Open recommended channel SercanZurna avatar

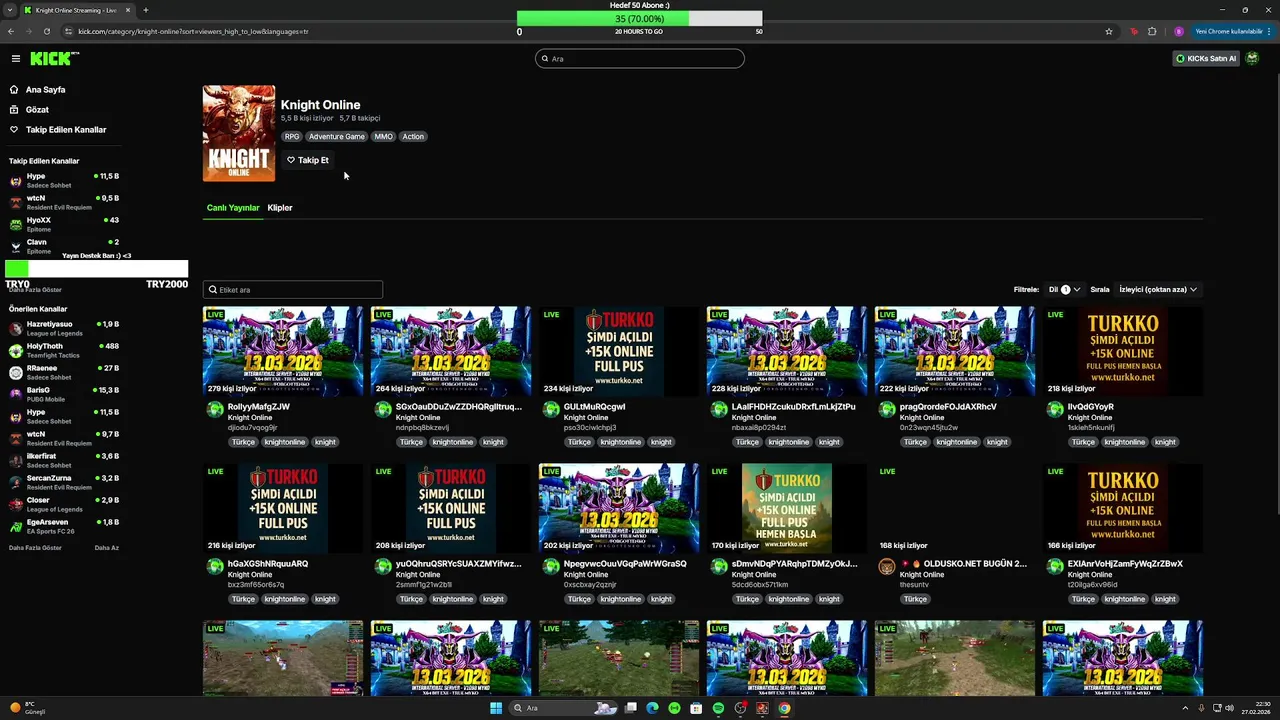[16, 483]
